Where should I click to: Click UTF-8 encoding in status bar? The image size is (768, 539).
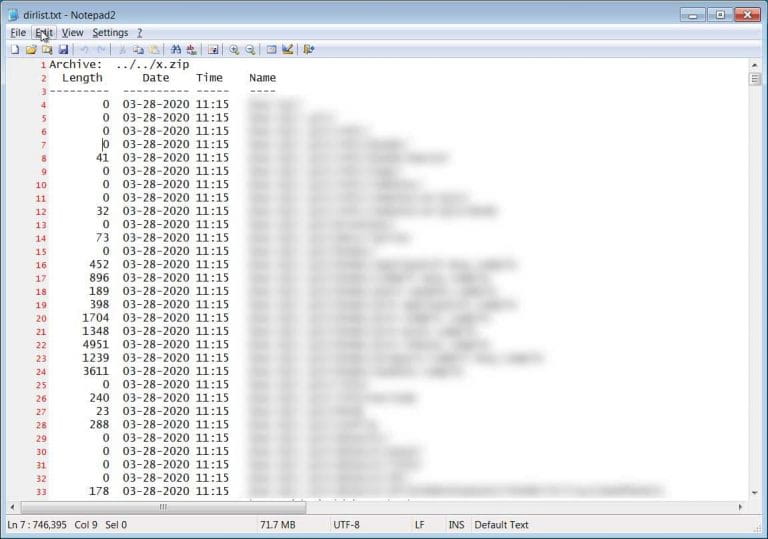coord(350,525)
